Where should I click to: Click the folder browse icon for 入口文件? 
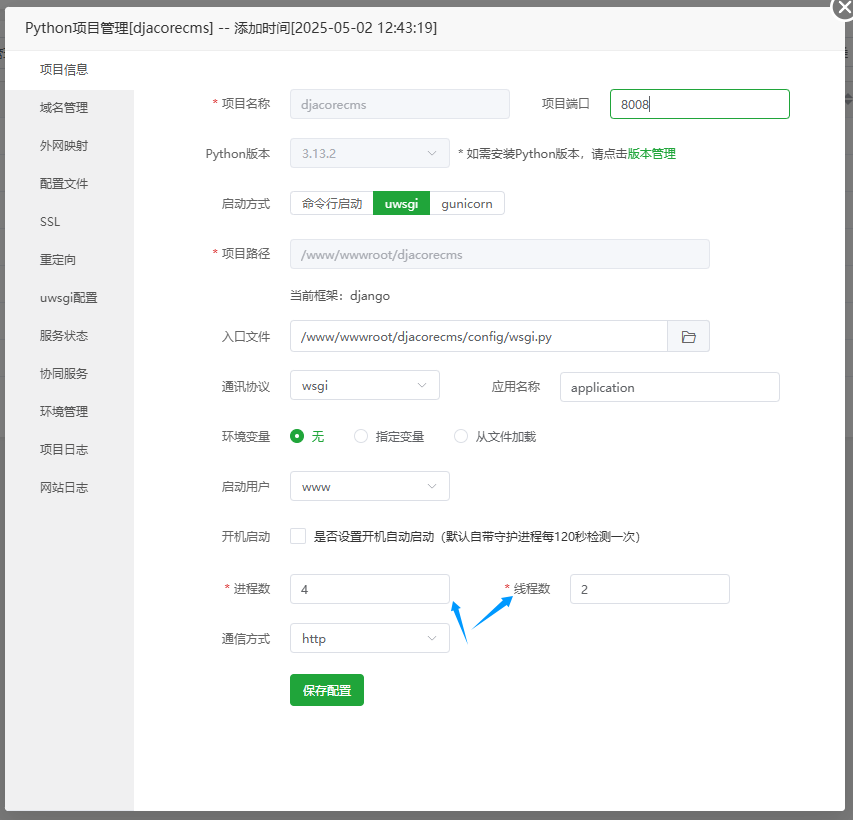(688, 337)
